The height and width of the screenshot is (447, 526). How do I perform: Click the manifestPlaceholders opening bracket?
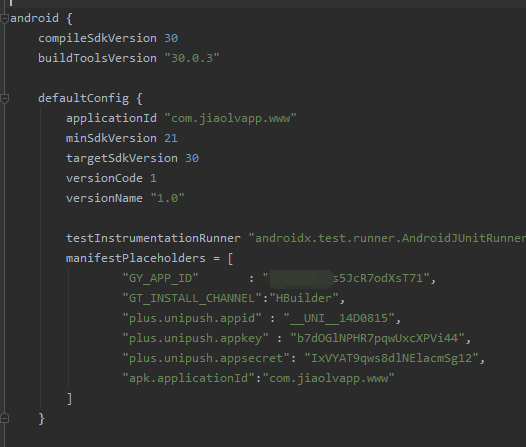pos(230,259)
